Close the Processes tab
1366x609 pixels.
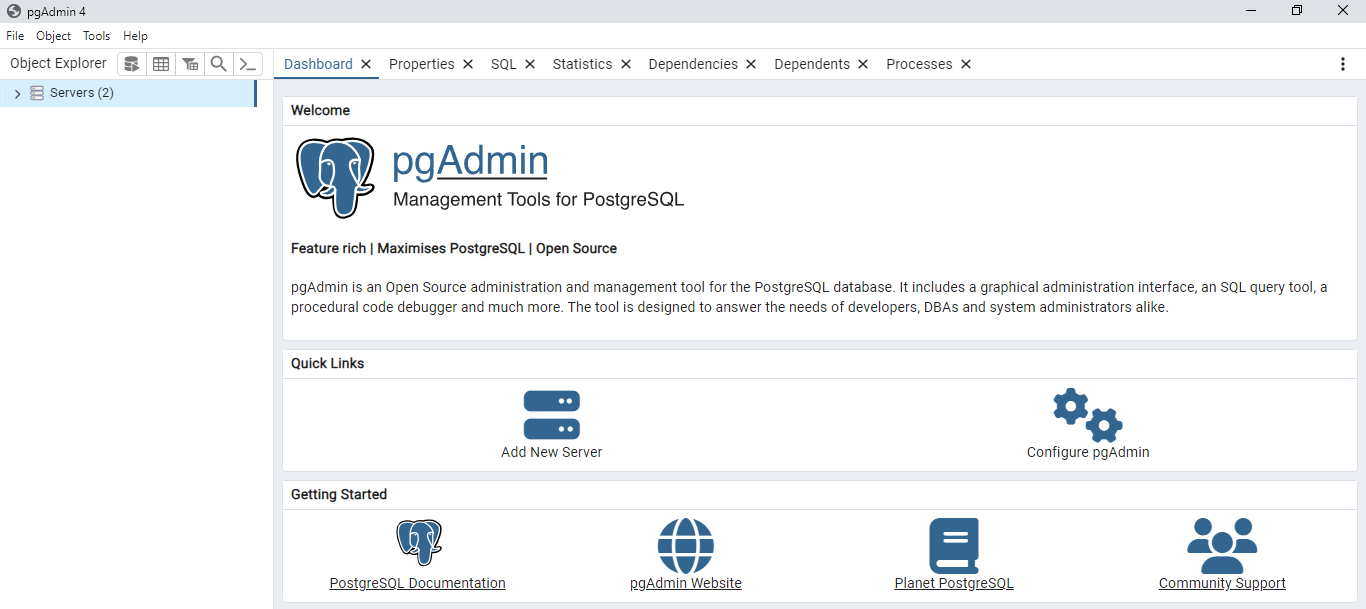(966, 64)
